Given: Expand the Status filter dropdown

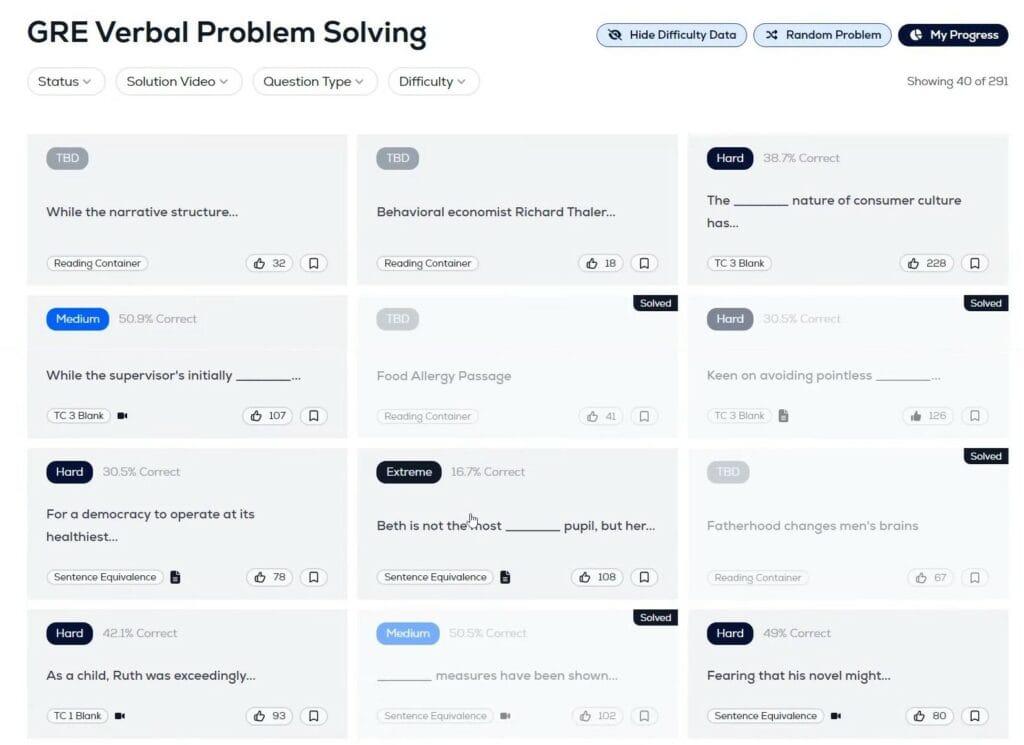Looking at the screenshot, I should coord(65,82).
